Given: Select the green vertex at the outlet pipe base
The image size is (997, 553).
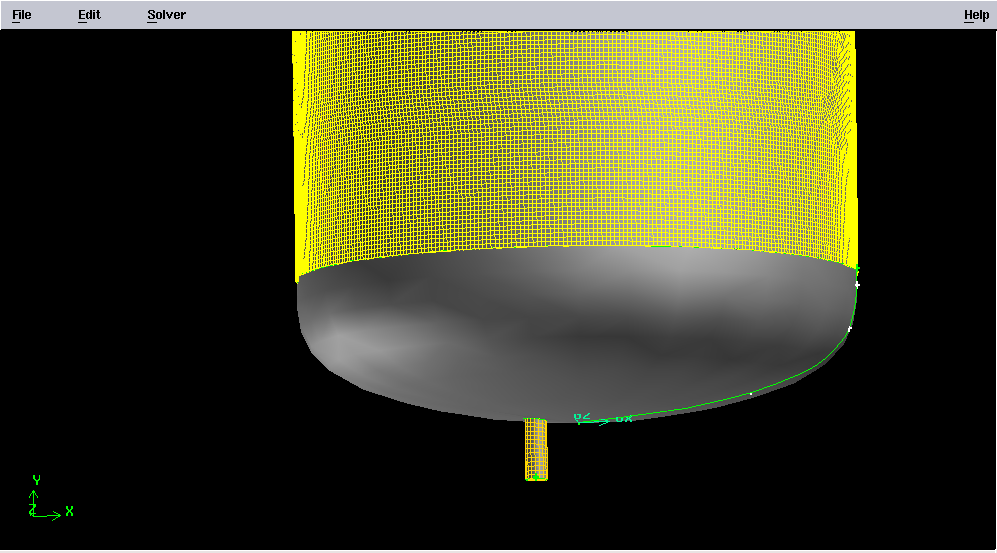Looking at the screenshot, I should point(536,478).
